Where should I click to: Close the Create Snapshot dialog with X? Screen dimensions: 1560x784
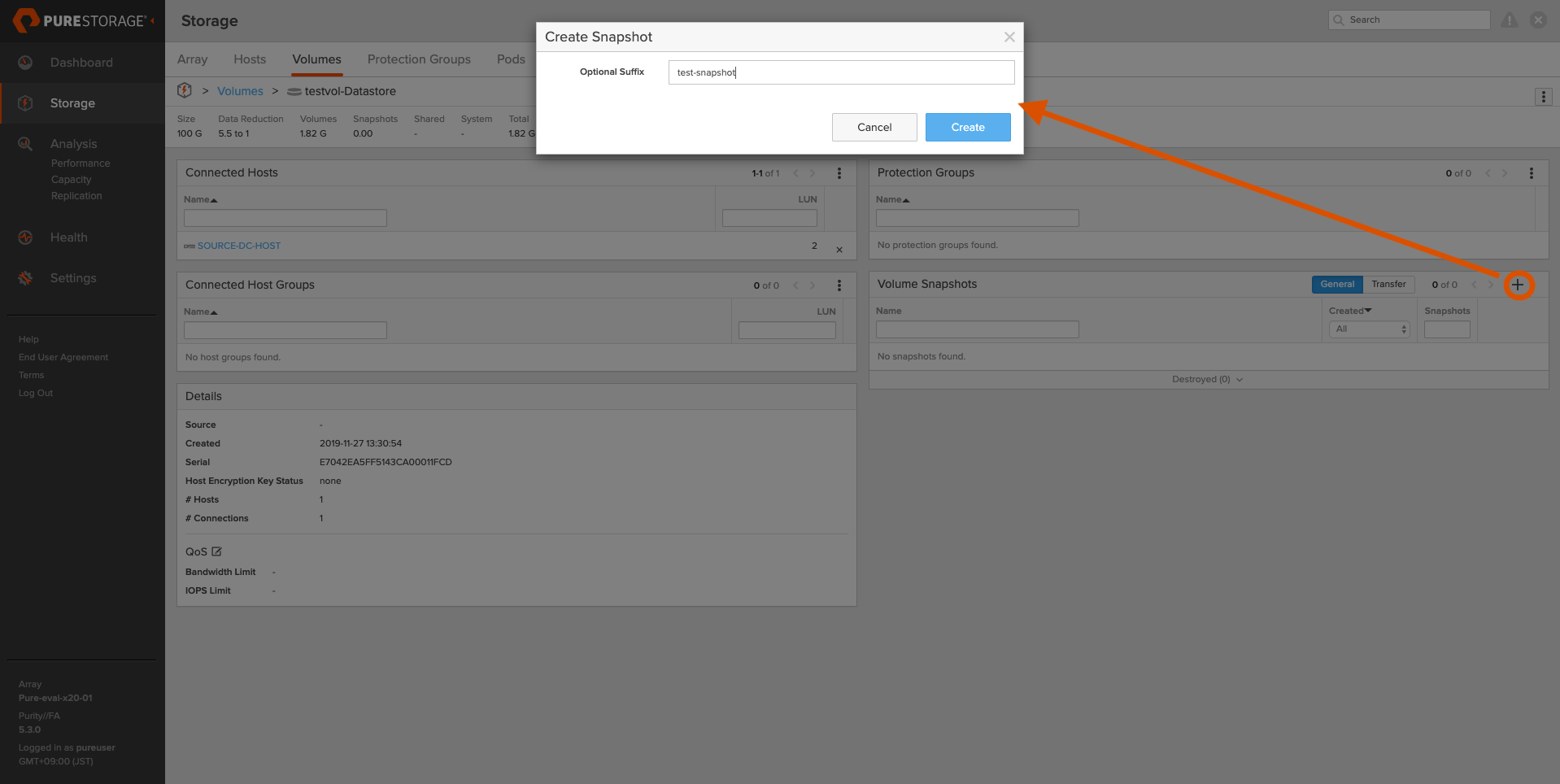click(x=1009, y=37)
